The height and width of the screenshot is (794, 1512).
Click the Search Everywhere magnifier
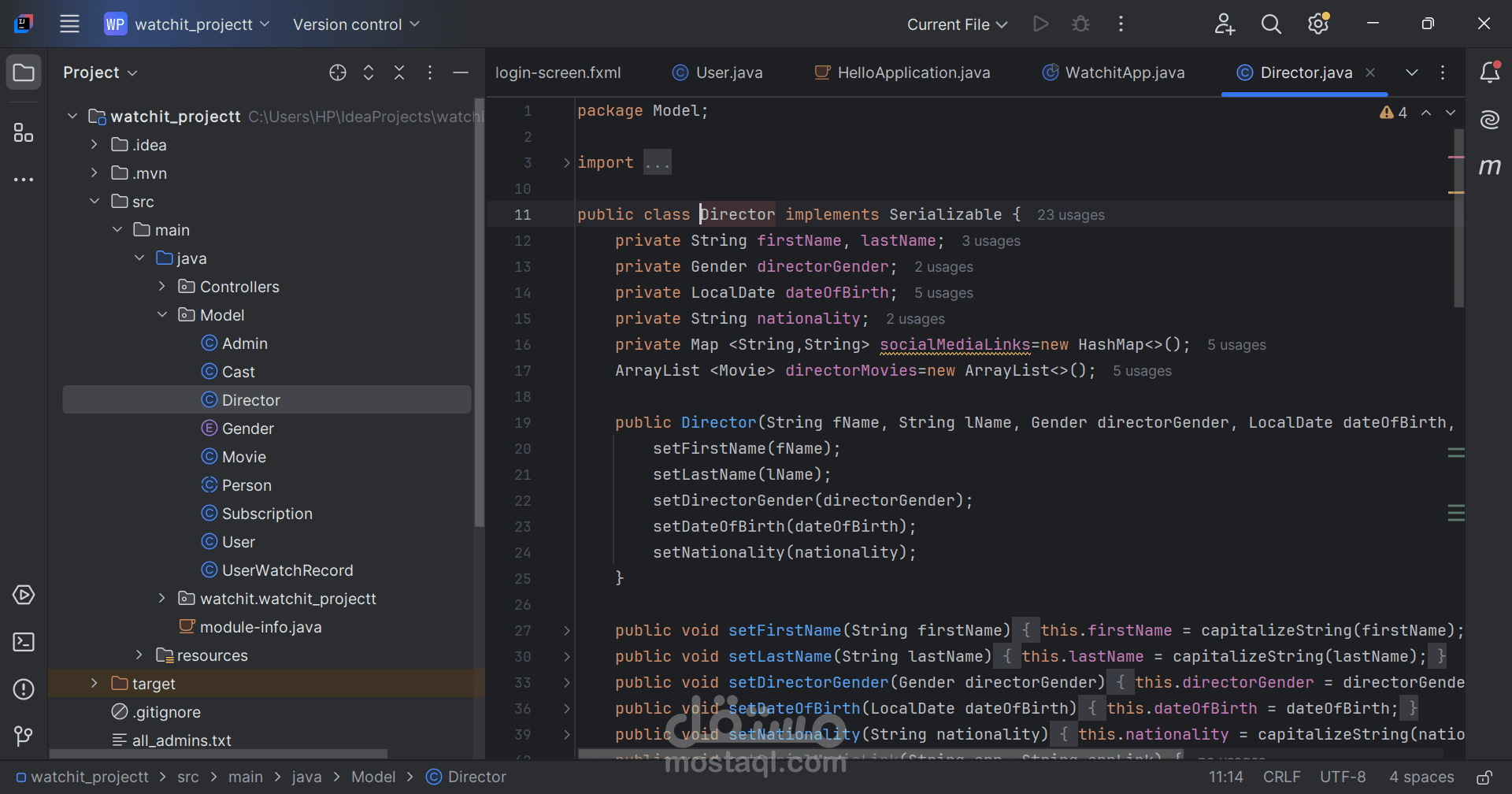point(1271,24)
